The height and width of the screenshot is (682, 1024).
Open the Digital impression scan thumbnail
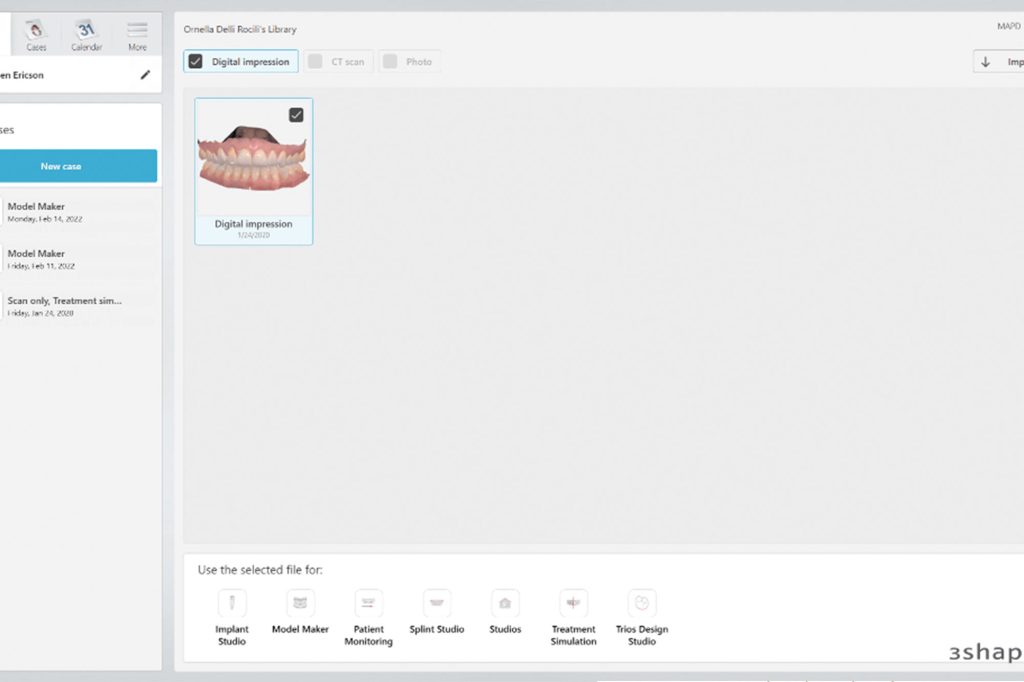tap(253, 160)
